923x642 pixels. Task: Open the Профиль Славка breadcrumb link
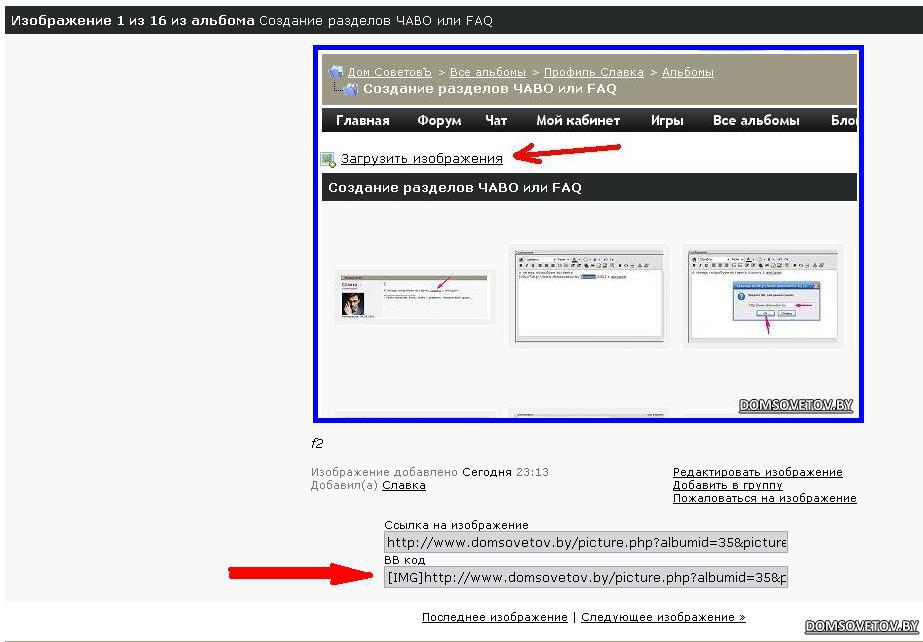click(593, 72)
